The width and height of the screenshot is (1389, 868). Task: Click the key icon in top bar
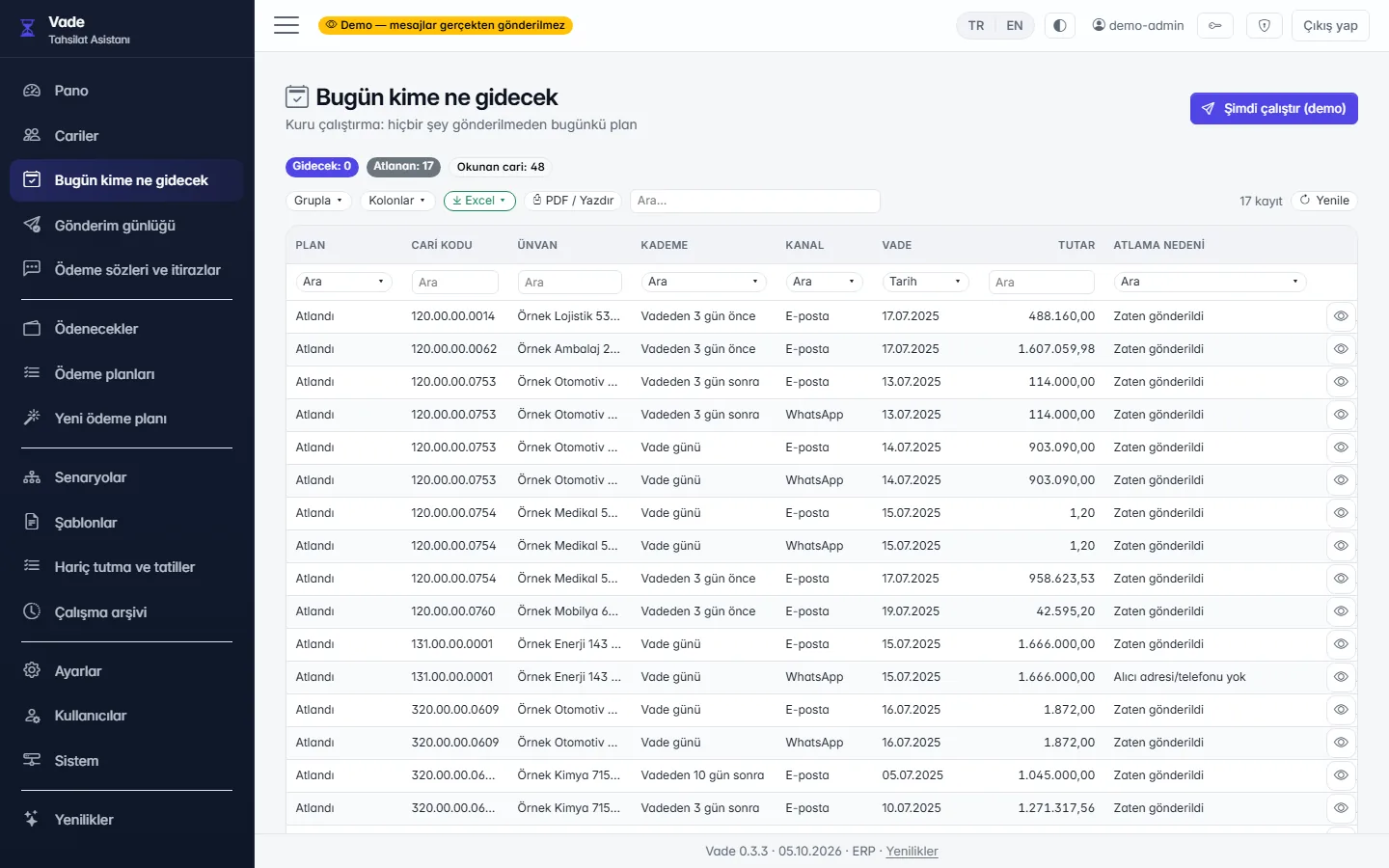pyautogui.click(x=1215, y=25)
